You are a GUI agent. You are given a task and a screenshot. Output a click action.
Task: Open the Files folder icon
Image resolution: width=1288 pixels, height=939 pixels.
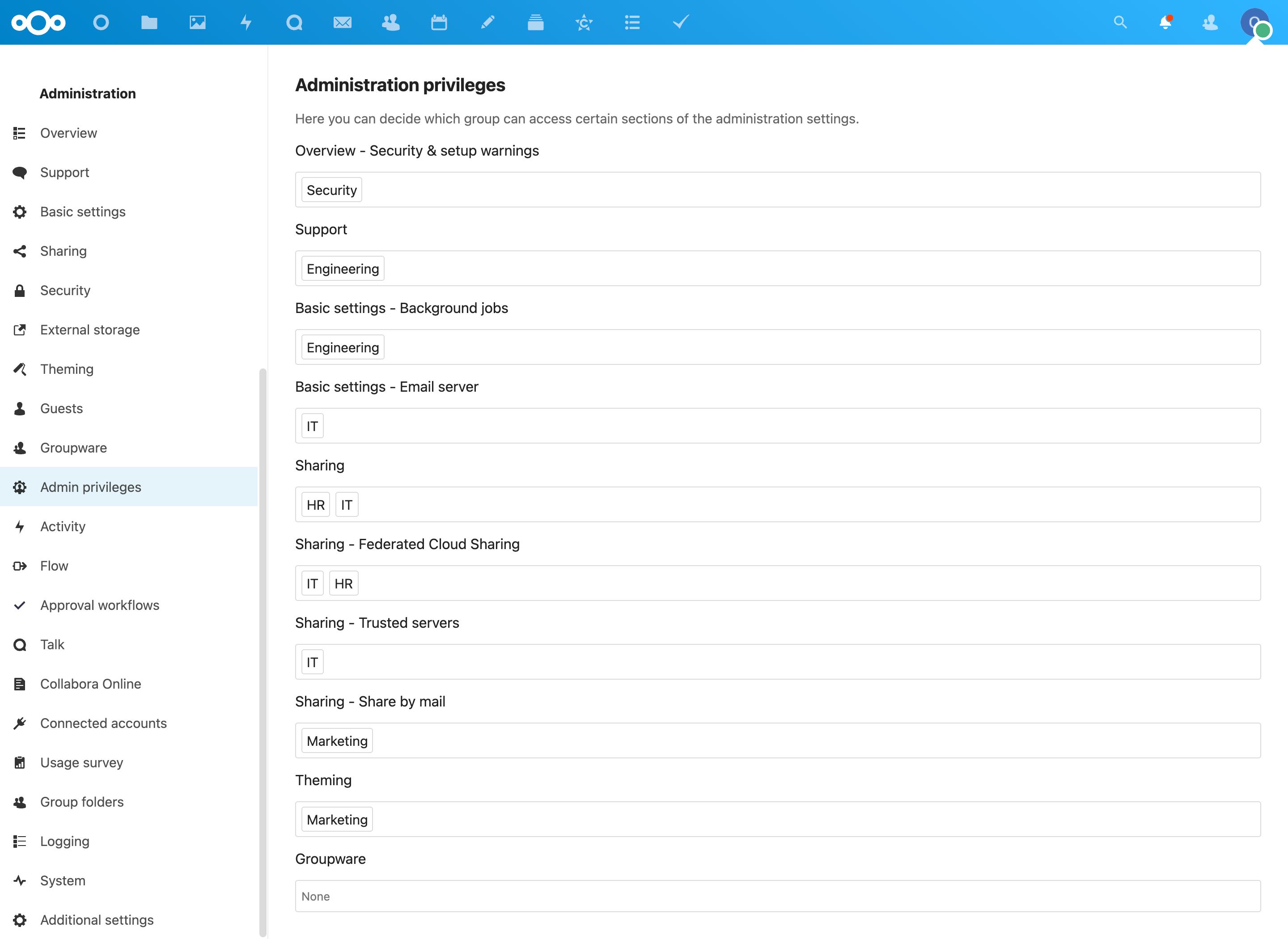(x=149, y=23)
